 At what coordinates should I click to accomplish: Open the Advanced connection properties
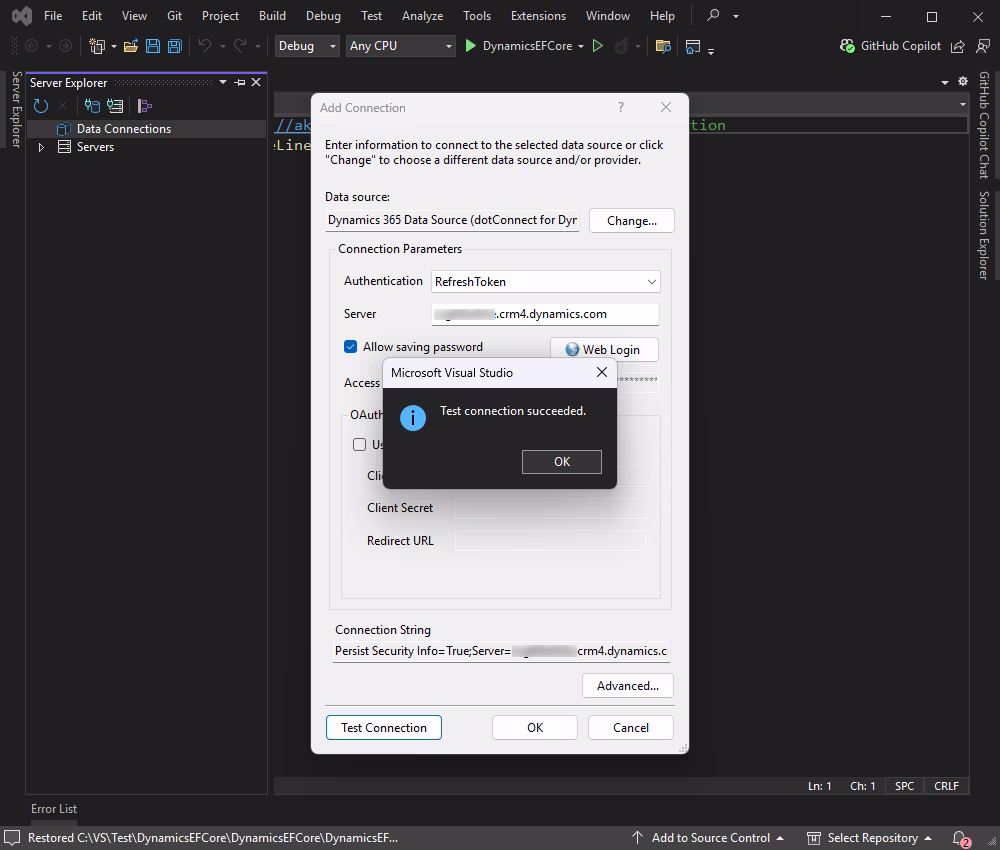pyautogui.click(x=628, y=685)
